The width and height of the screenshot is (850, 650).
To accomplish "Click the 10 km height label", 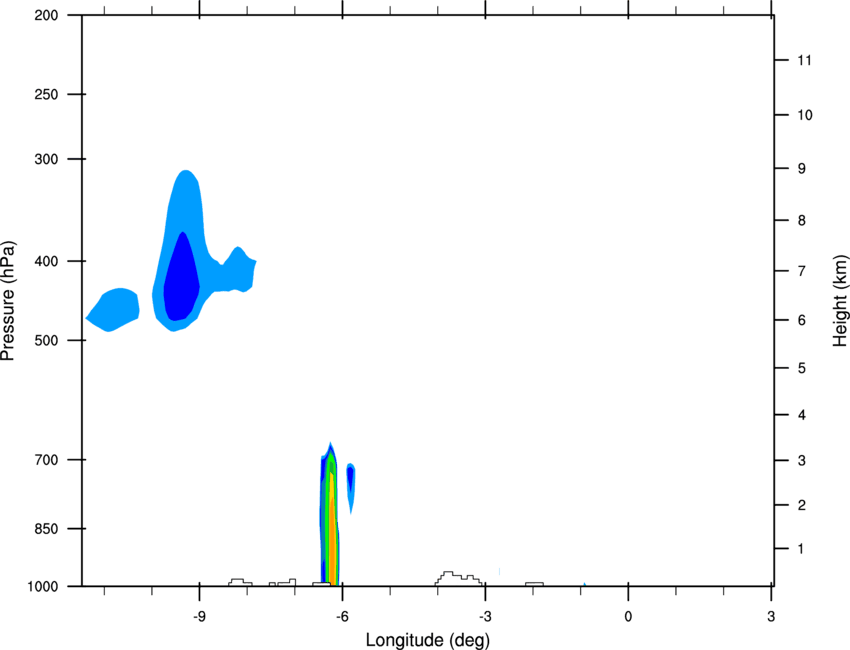I will tap(805, 115).
